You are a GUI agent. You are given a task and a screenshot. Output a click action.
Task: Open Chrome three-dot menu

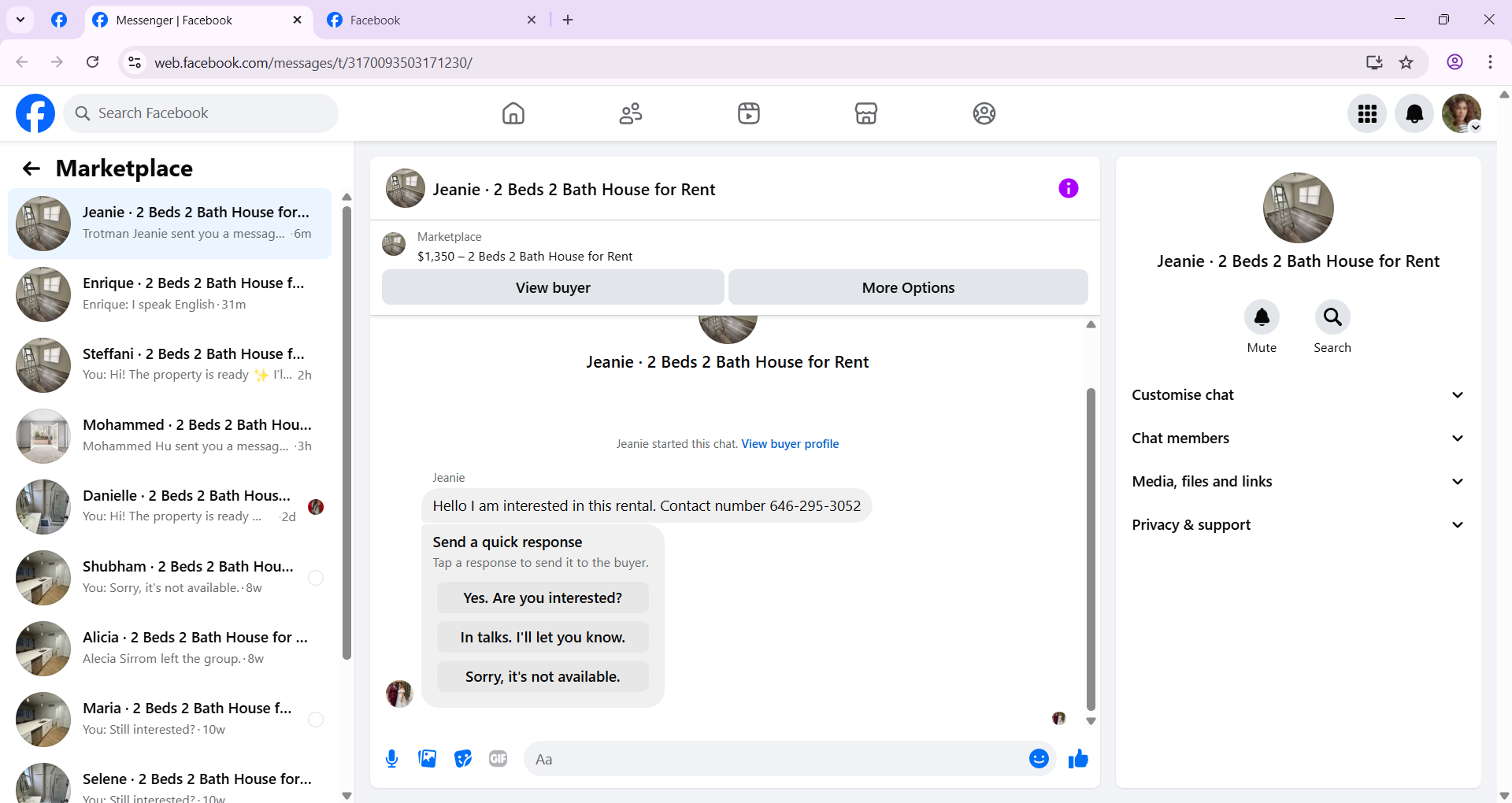(x=1490, y=62)
